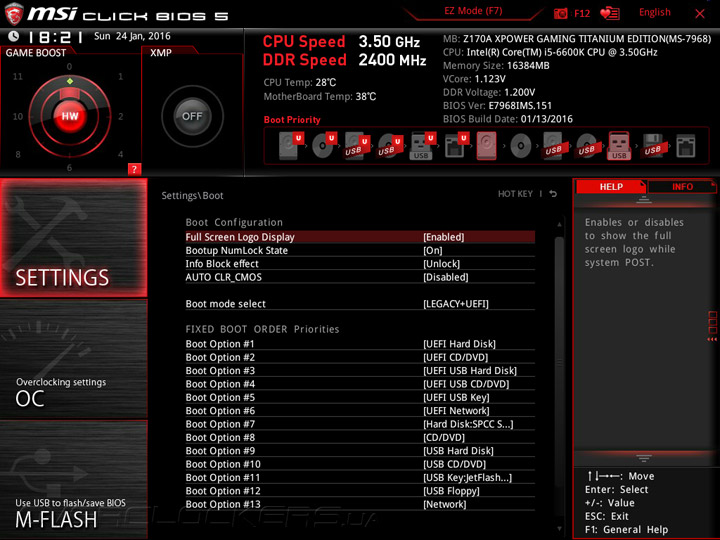Select the Boot Option #9 row
Viewport: 720px width, 540px height.
(x=360, y=450)
